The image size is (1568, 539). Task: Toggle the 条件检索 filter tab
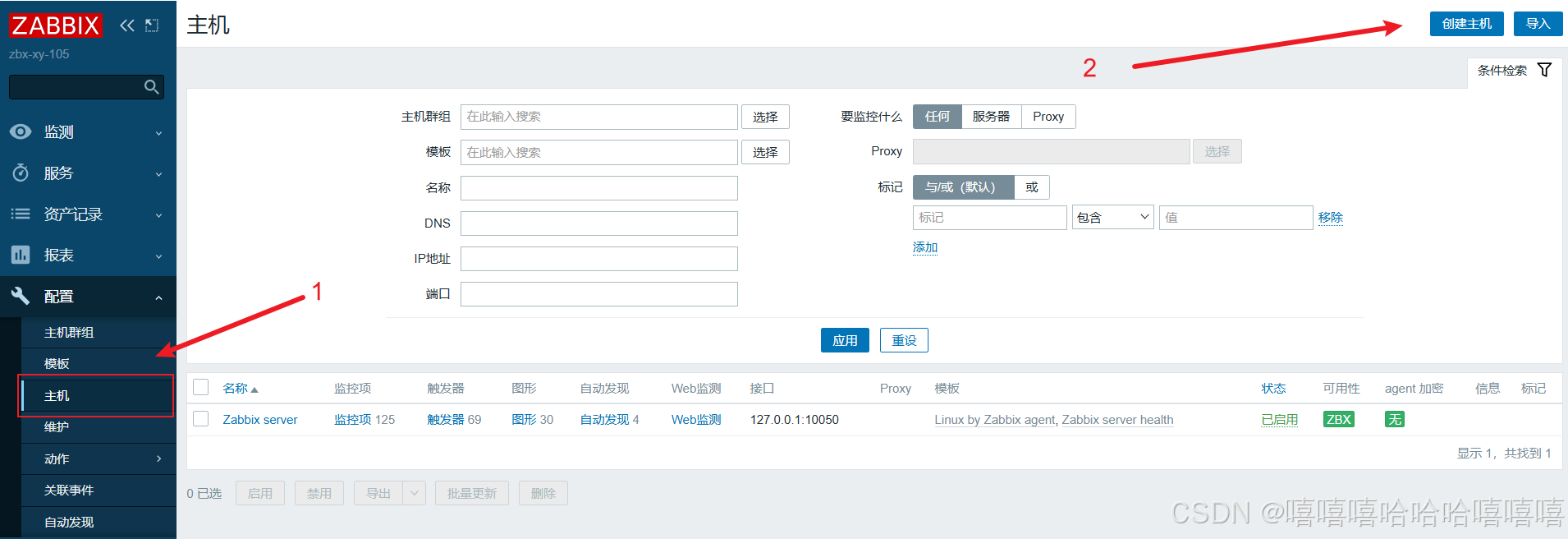1514,71
